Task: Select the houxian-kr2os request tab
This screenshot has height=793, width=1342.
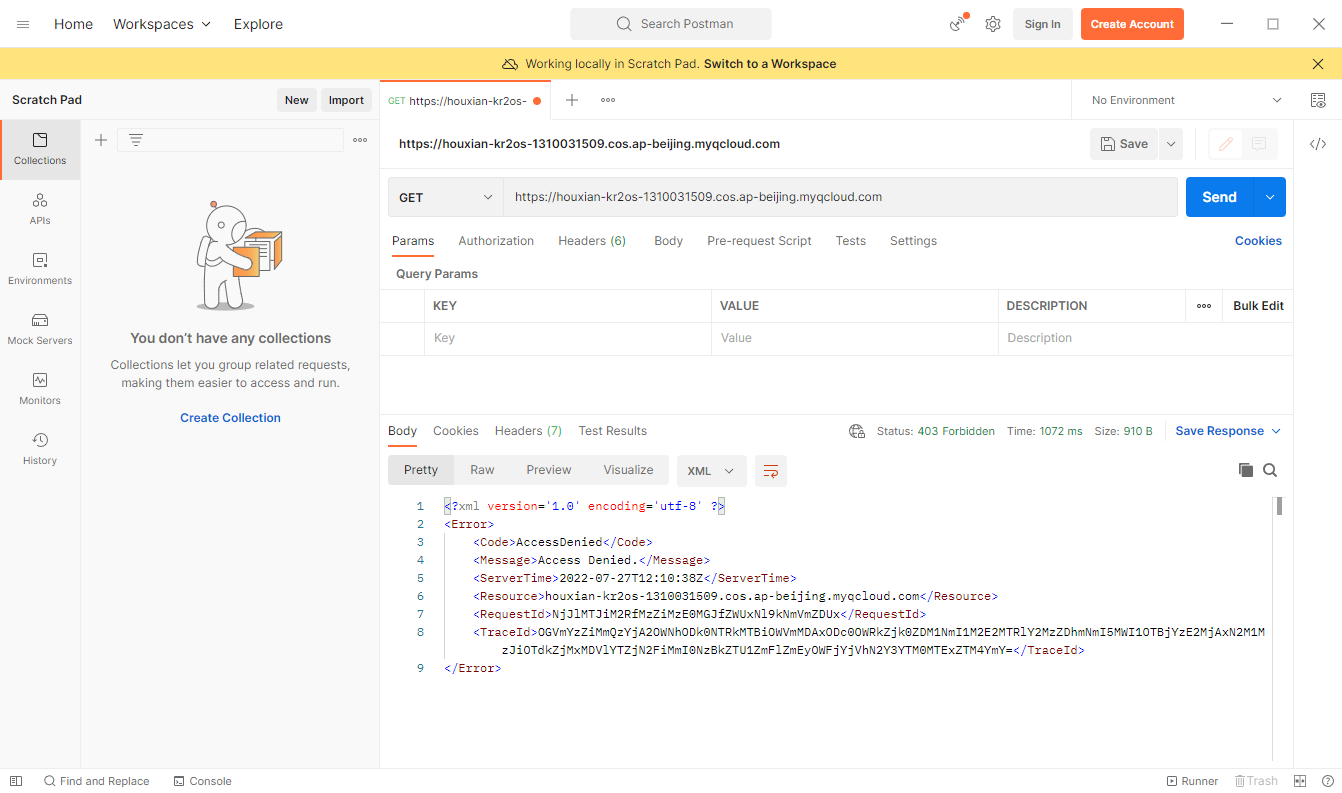Action: tap(465, 101)
